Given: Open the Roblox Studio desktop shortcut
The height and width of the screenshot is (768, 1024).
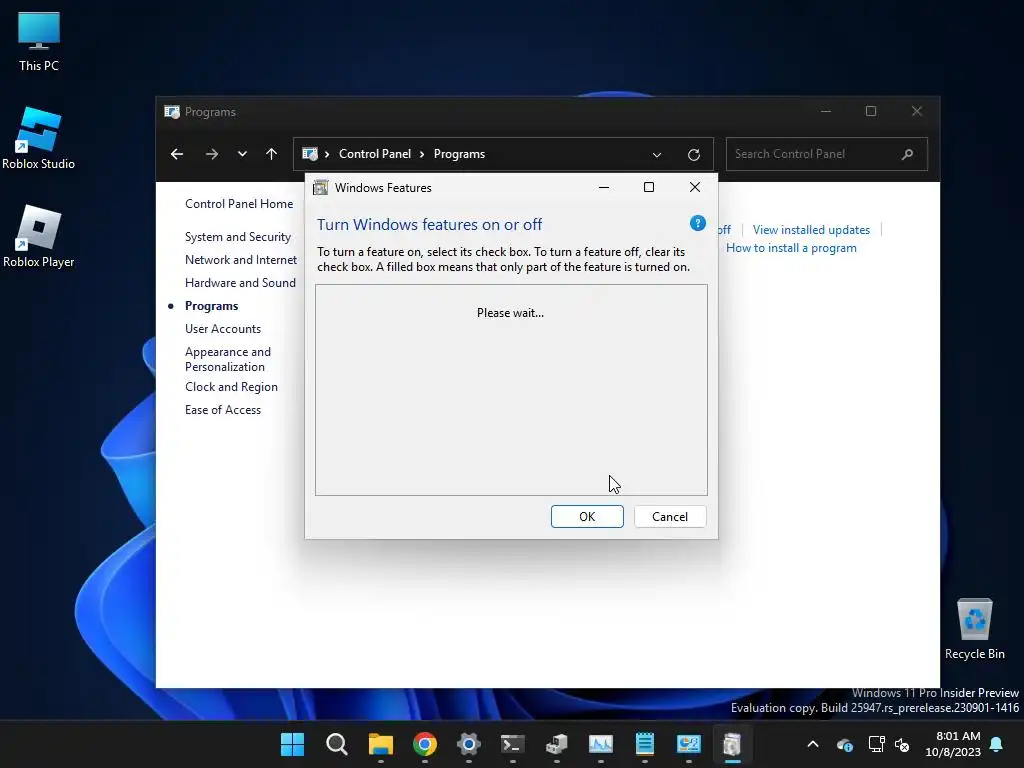Looking at the screenshot, I should [x=39, y=138].
